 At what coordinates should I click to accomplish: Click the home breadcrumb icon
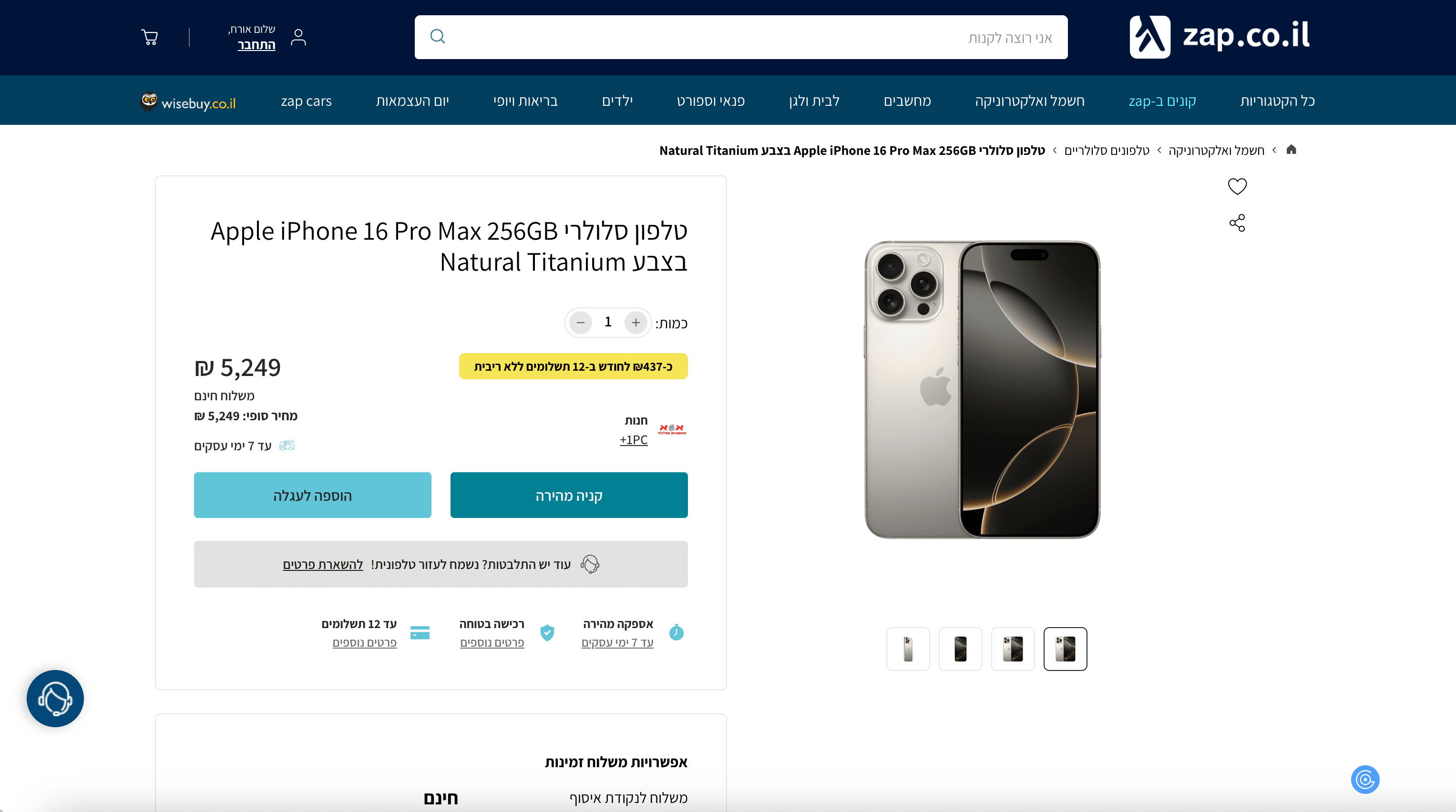tap(1291, 150)
